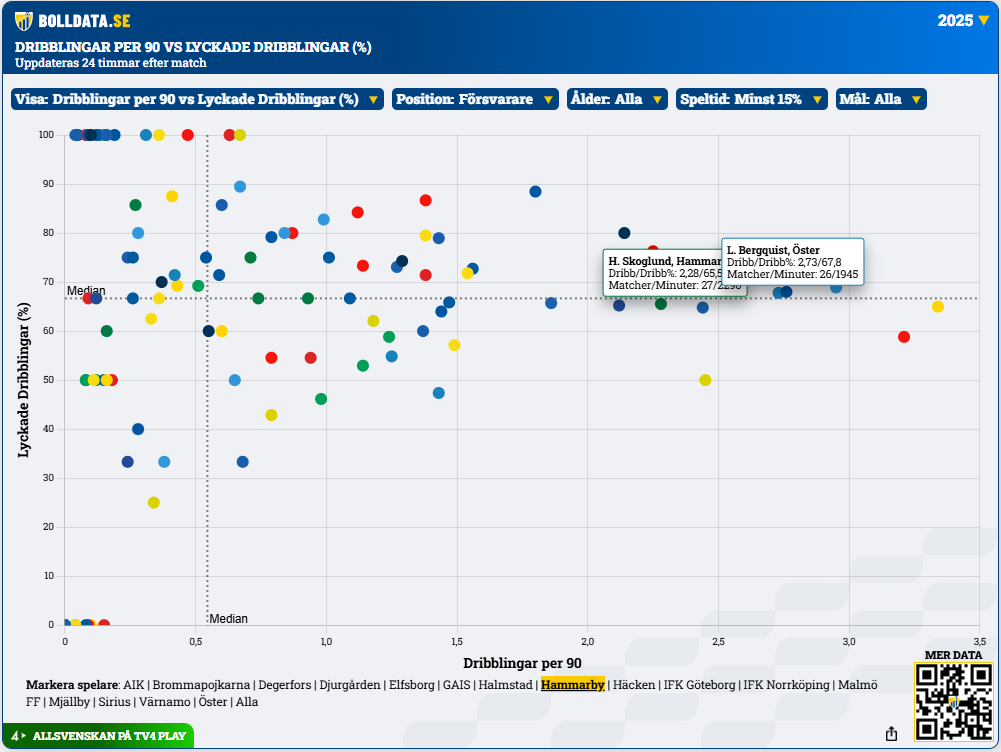Change the Speltid: Minst 15% filter
The width and height of the screenshot is (1001, 752).
[x=751, y=99]
